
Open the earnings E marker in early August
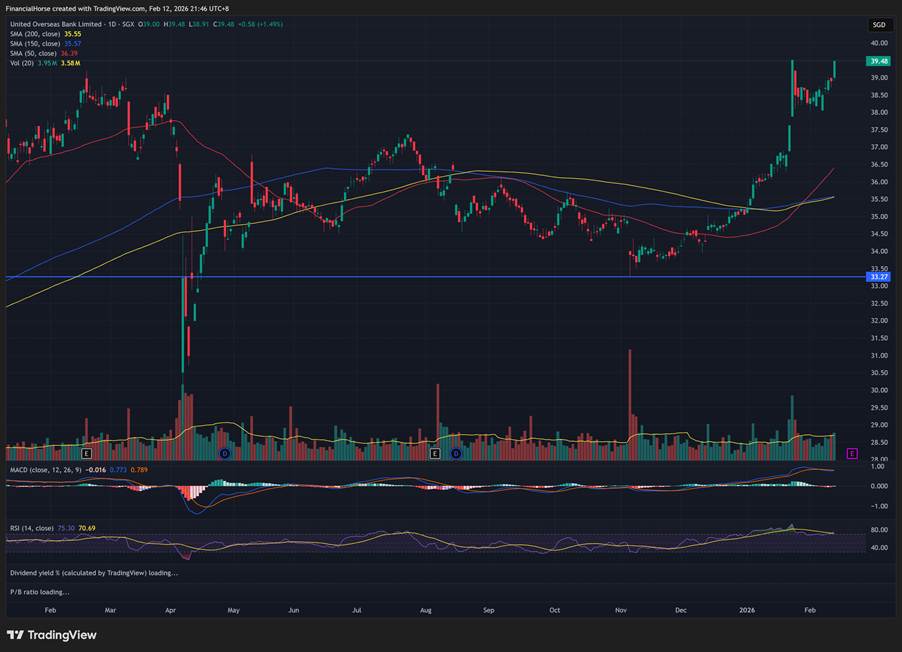[x=435, y=454]
